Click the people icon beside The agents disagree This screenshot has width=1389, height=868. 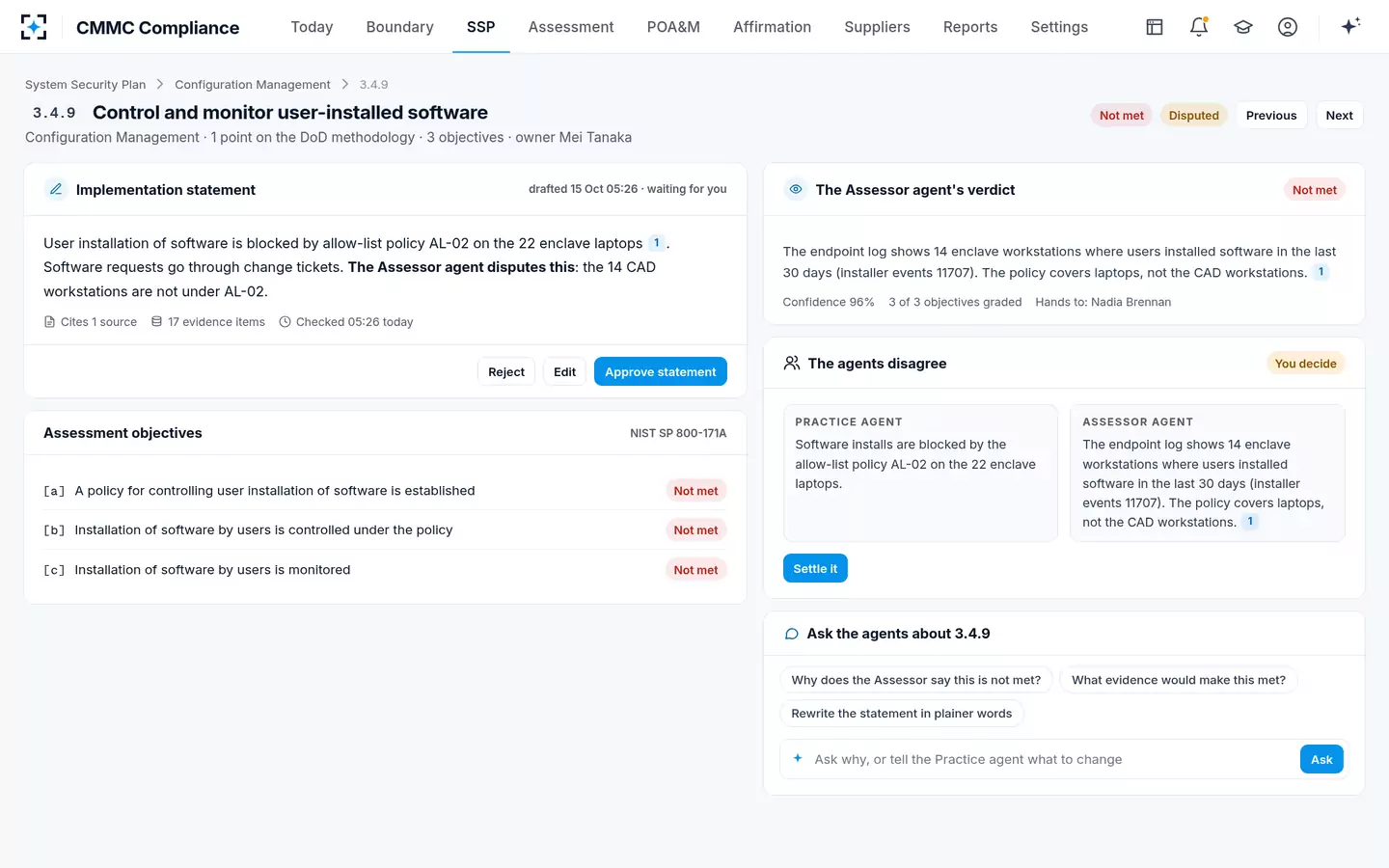tap(792, 364)
